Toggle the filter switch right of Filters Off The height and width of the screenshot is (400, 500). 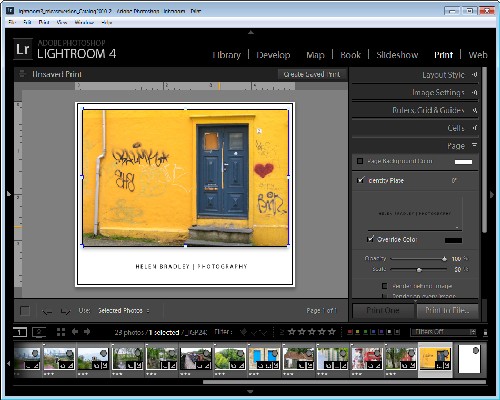485,332
